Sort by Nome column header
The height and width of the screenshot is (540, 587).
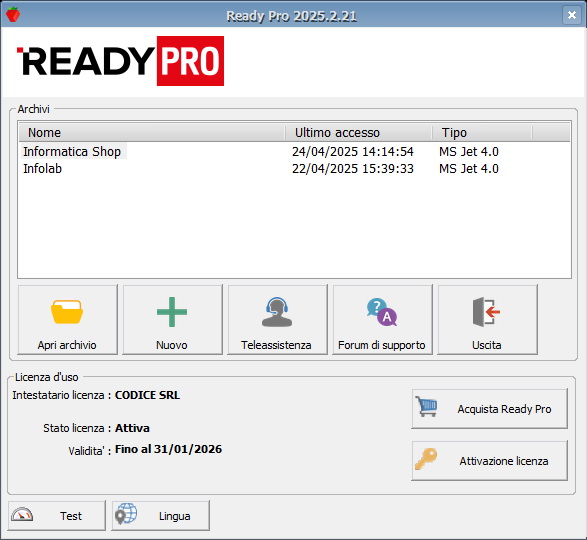coord(152,133)
